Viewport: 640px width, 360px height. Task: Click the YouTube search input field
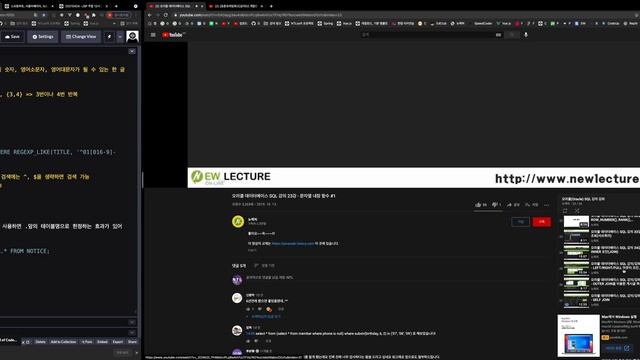427,35
